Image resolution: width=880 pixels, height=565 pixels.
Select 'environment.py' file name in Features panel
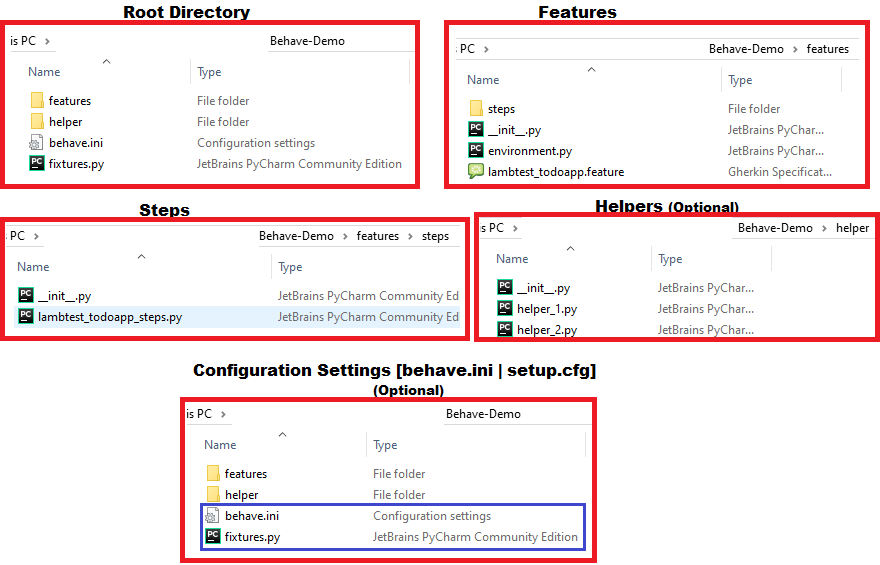530,151
